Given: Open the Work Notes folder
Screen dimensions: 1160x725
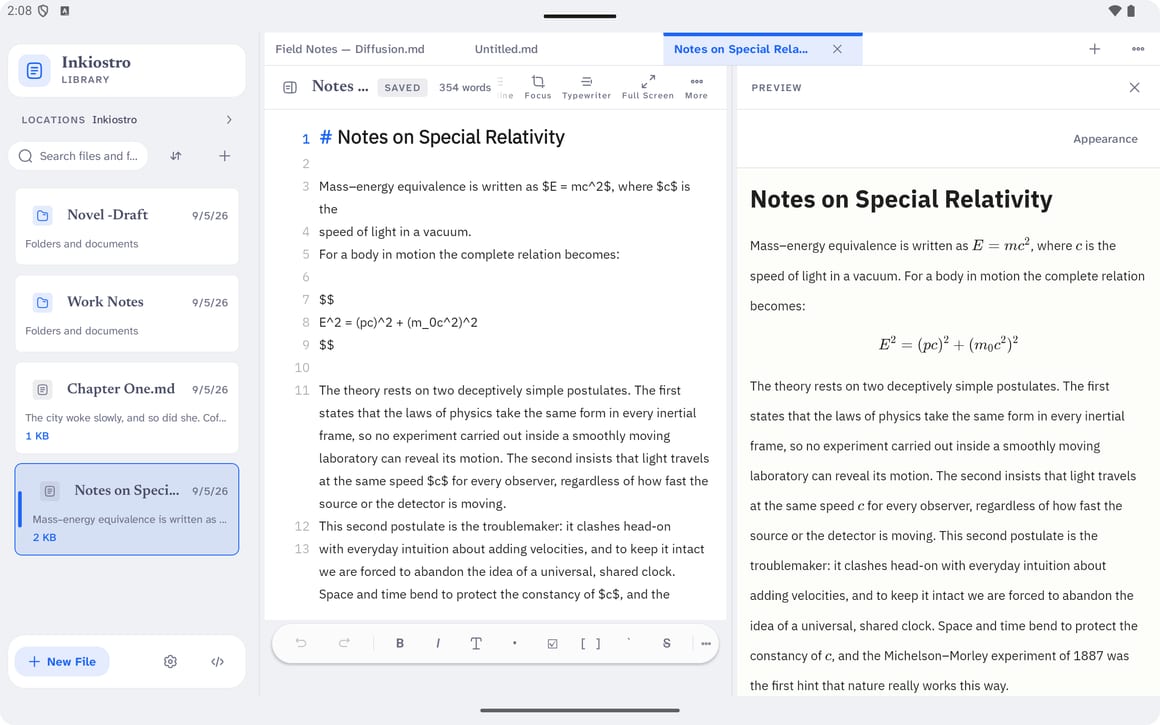Looking at the screenshot, I should click(127, 314).
